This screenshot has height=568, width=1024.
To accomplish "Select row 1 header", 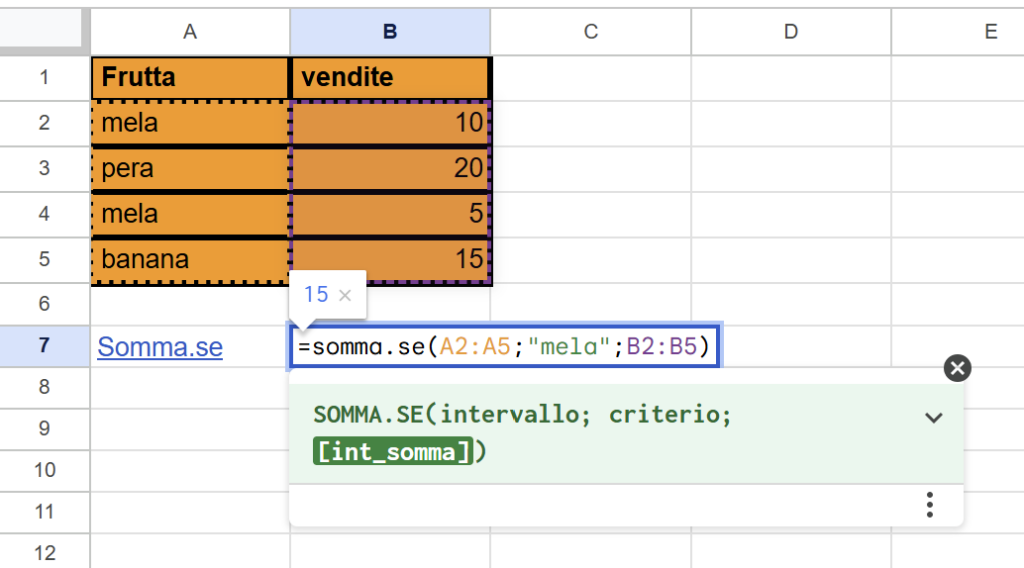I will pyautogui.click(x=44, y=77).
